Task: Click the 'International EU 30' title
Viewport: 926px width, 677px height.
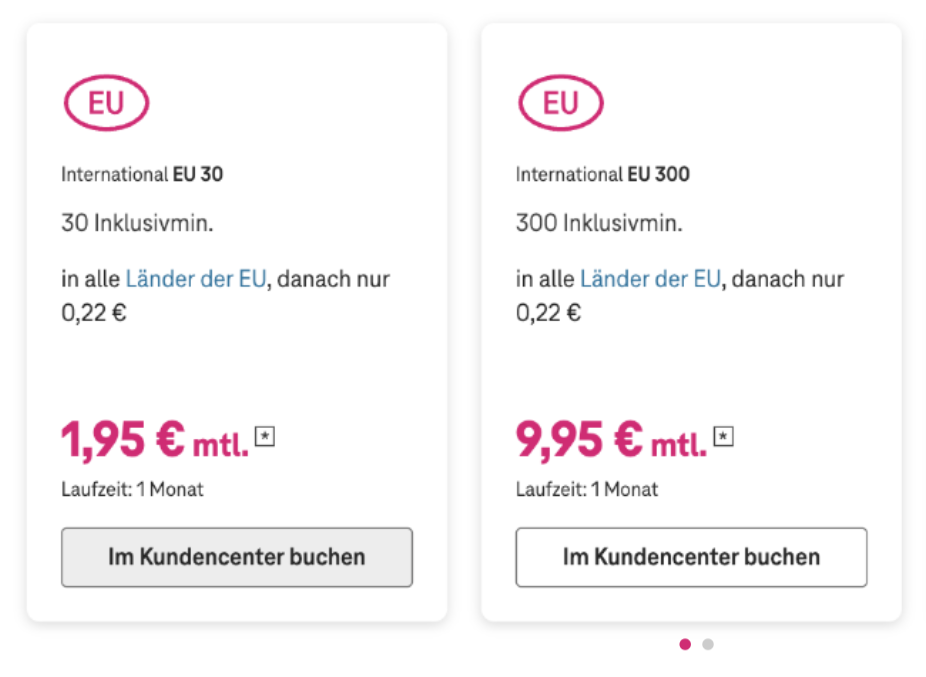Action: pyautogui.click(x=142, y=174)
